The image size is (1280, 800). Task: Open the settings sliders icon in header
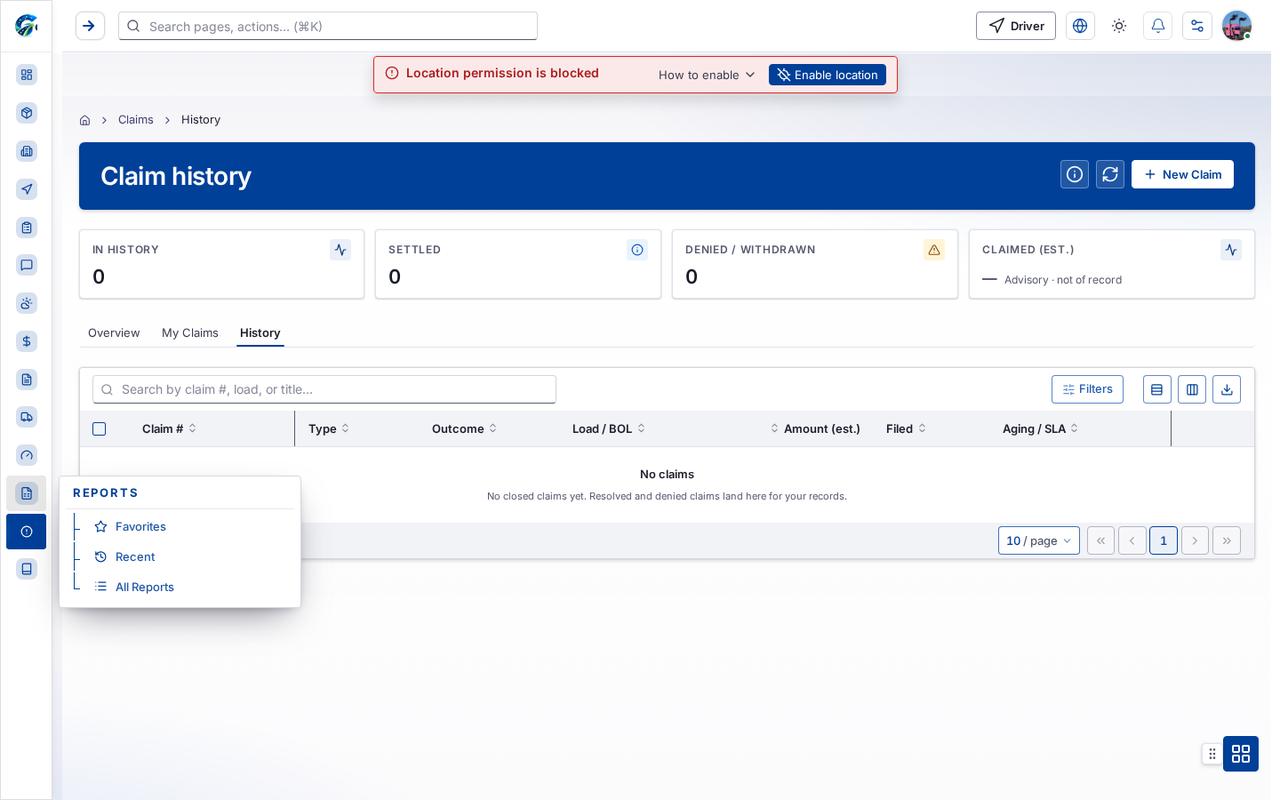click(1197, 26)
